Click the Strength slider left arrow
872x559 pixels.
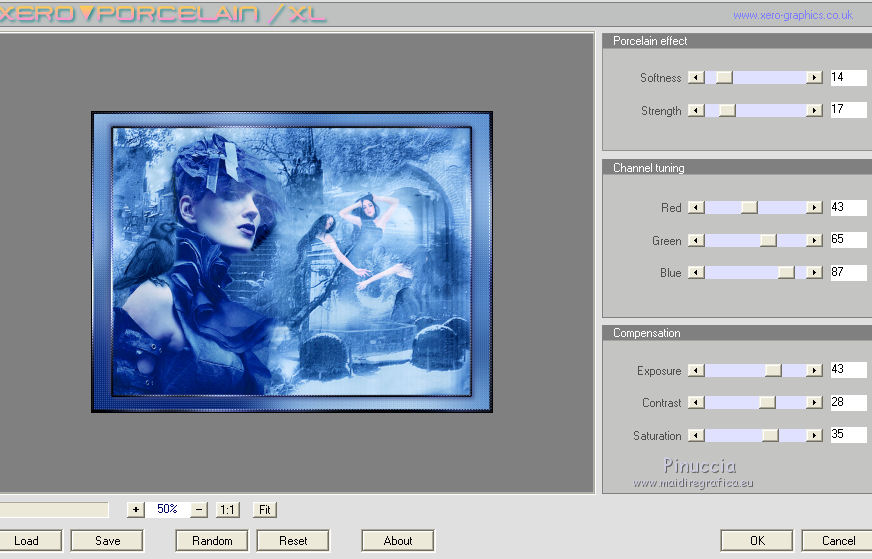tap(696, 110)
